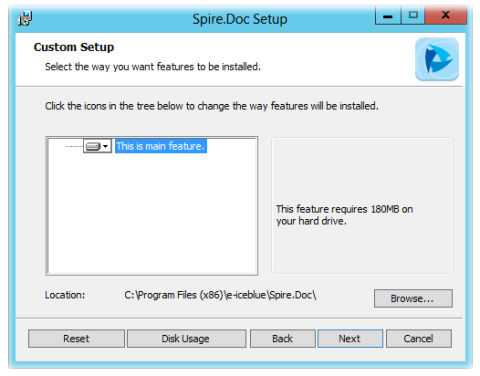Click the '180MB' feature description panel
This screenshot has width=480, height=376.
[x=362, y=206]
